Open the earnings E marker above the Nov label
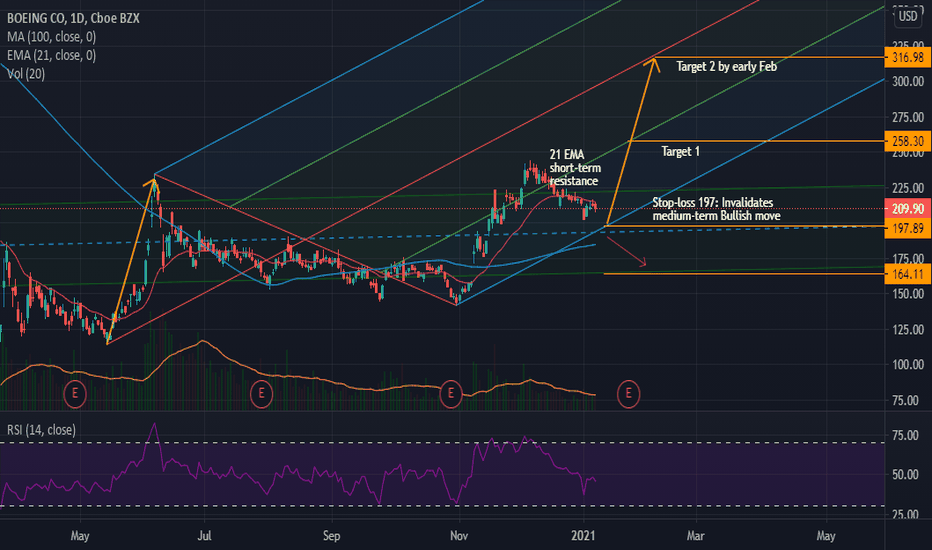 coord(451,394)
